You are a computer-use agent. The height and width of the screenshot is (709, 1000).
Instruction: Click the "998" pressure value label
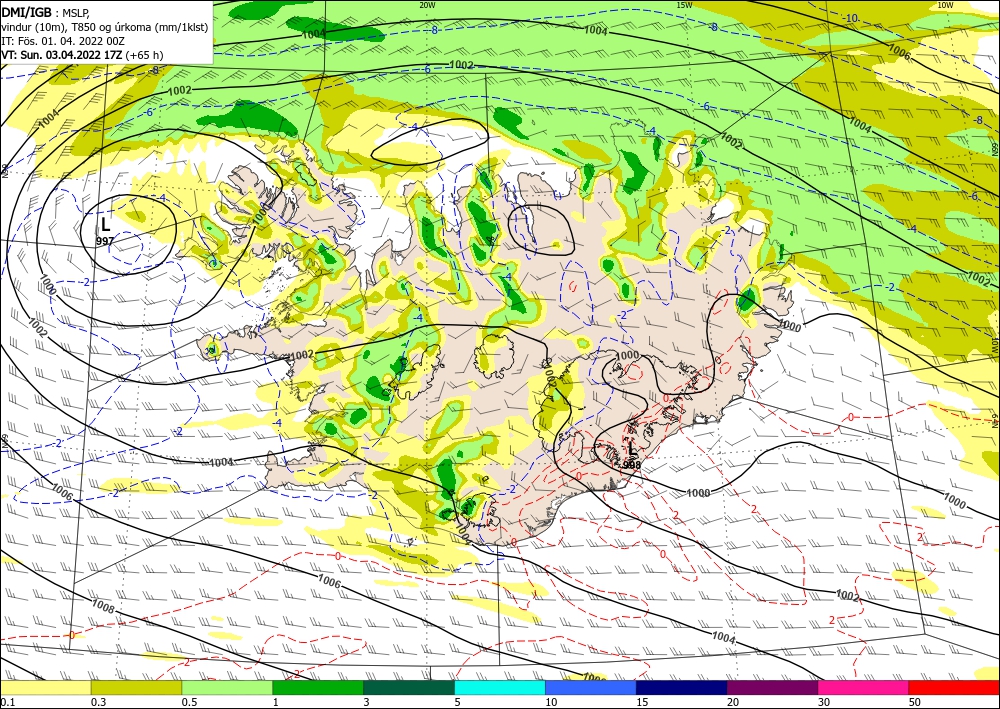click(631, 465)
